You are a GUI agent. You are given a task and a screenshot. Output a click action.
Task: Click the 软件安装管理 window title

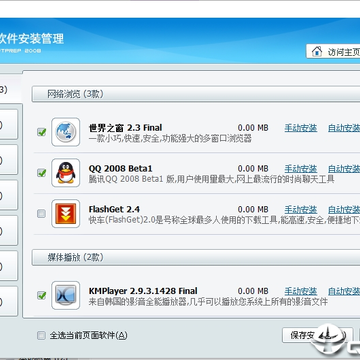click(x=32, y=38)
